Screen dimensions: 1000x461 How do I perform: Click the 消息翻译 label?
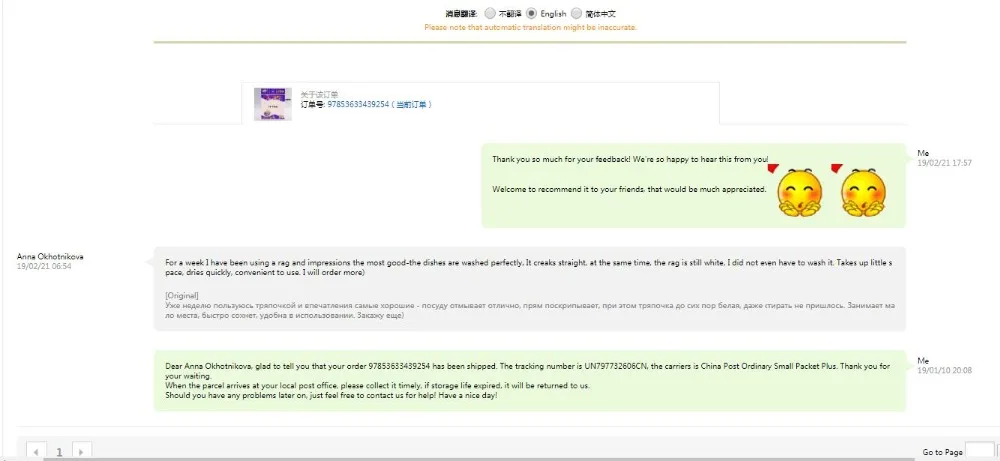point(460,13)
